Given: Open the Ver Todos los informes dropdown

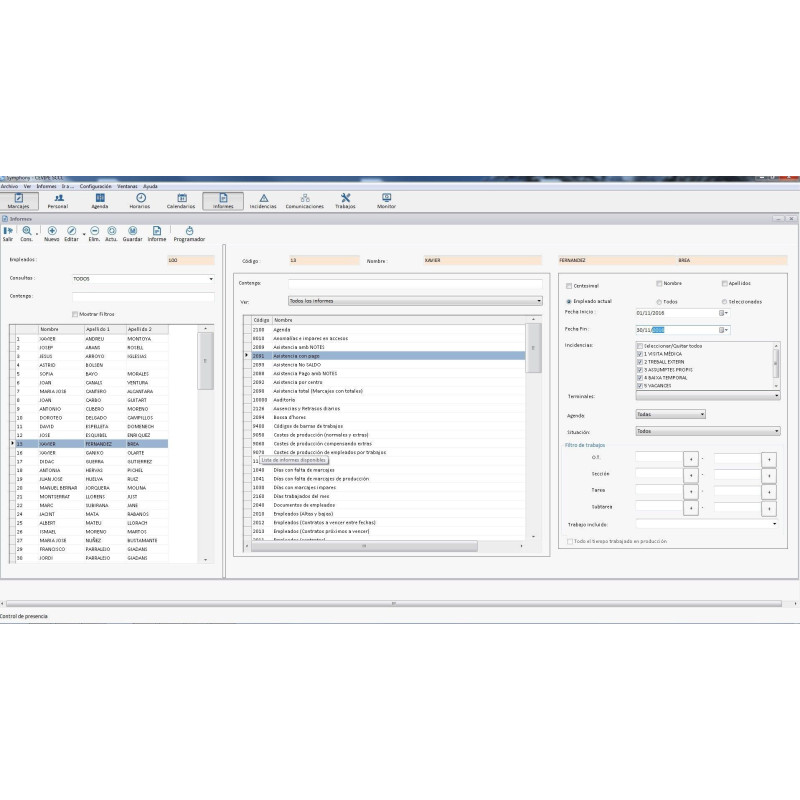Looking at the screenshot, I should click(415, 301).
